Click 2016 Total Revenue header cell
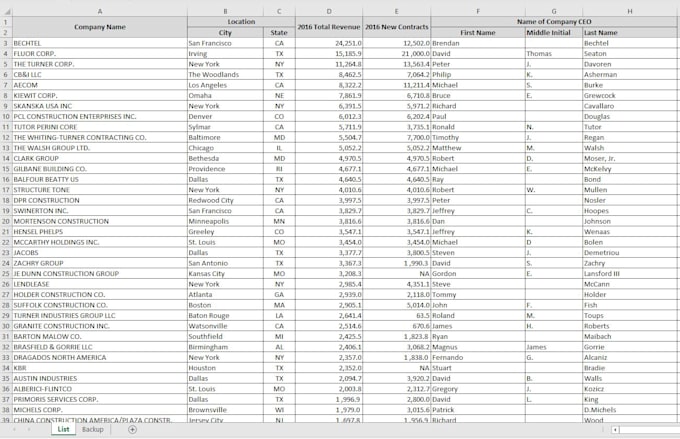680x439 pixels. tap(329, 27)
